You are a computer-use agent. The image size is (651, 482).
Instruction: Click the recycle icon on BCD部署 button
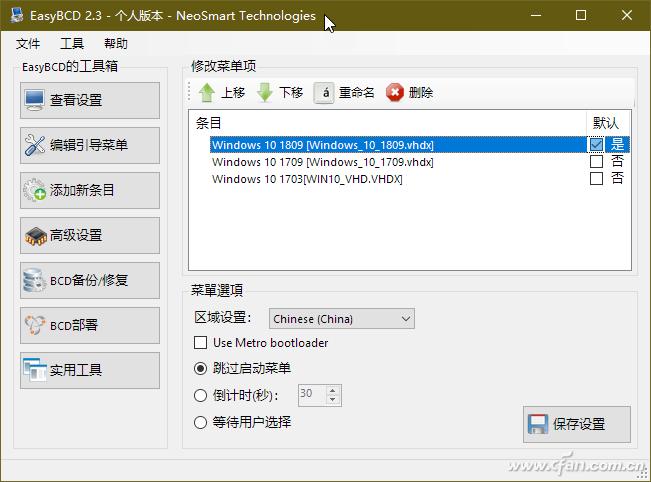(34, 325)
